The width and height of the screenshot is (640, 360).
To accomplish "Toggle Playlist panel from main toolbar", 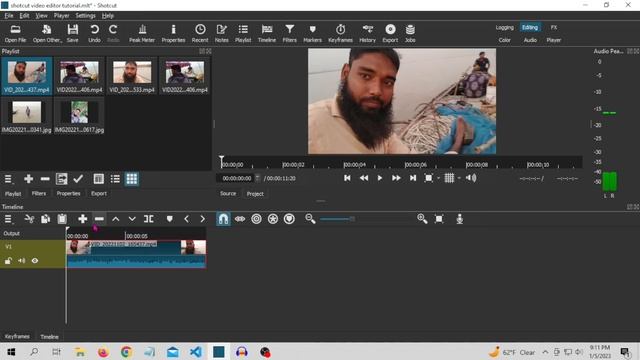I will pyautogui.click(x=243, y=33).
